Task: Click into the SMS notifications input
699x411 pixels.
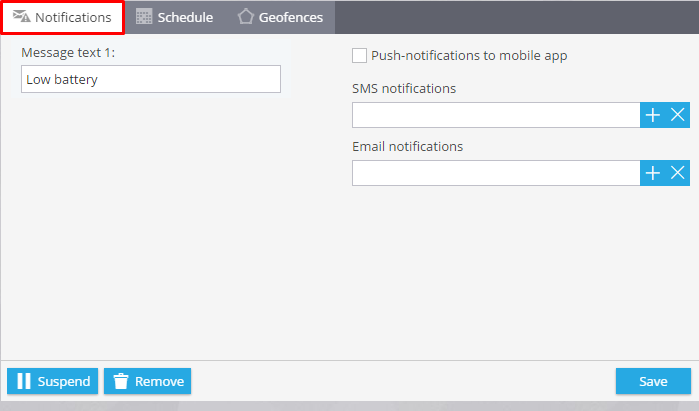Action: click(x=496, y=115)
